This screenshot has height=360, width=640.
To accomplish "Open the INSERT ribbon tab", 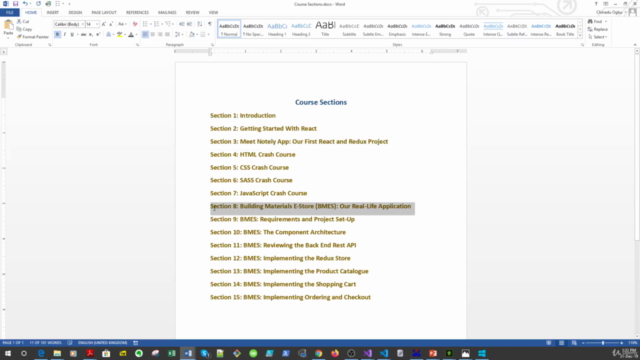I will click(x=53, y=13).
